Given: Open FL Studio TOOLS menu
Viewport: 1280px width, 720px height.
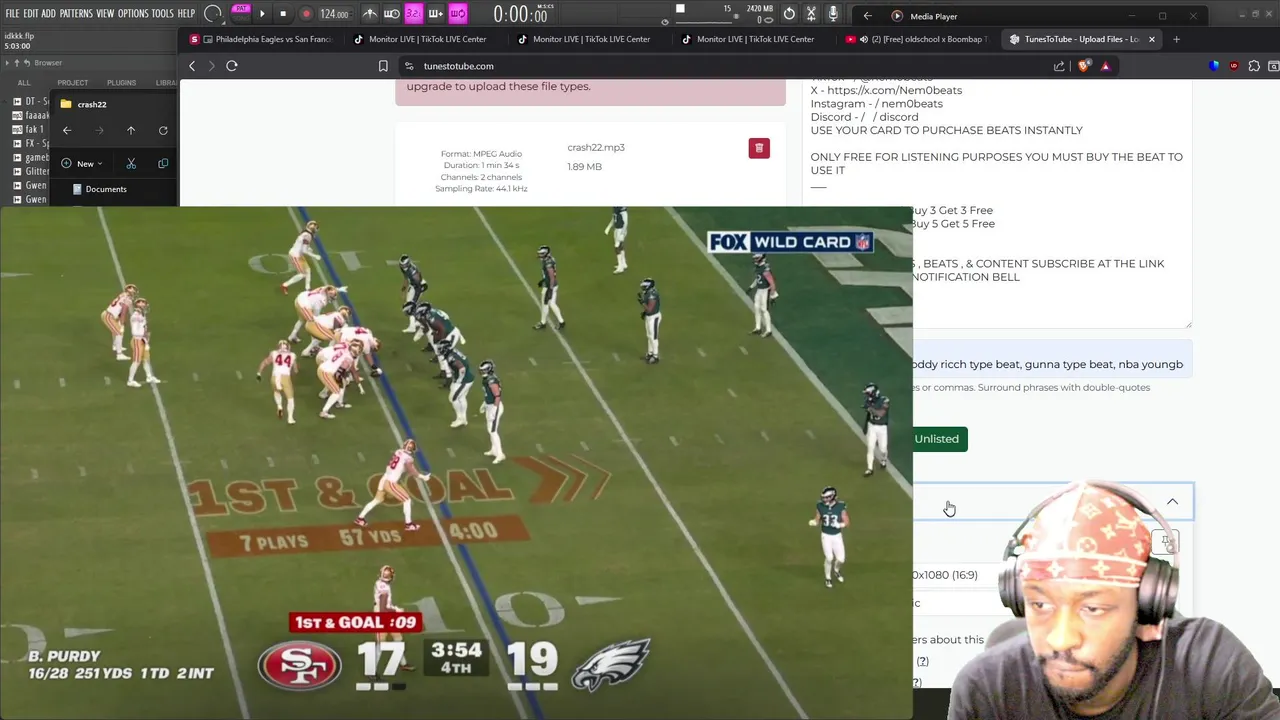Looking at the screenshot, I should pos(162,14).
